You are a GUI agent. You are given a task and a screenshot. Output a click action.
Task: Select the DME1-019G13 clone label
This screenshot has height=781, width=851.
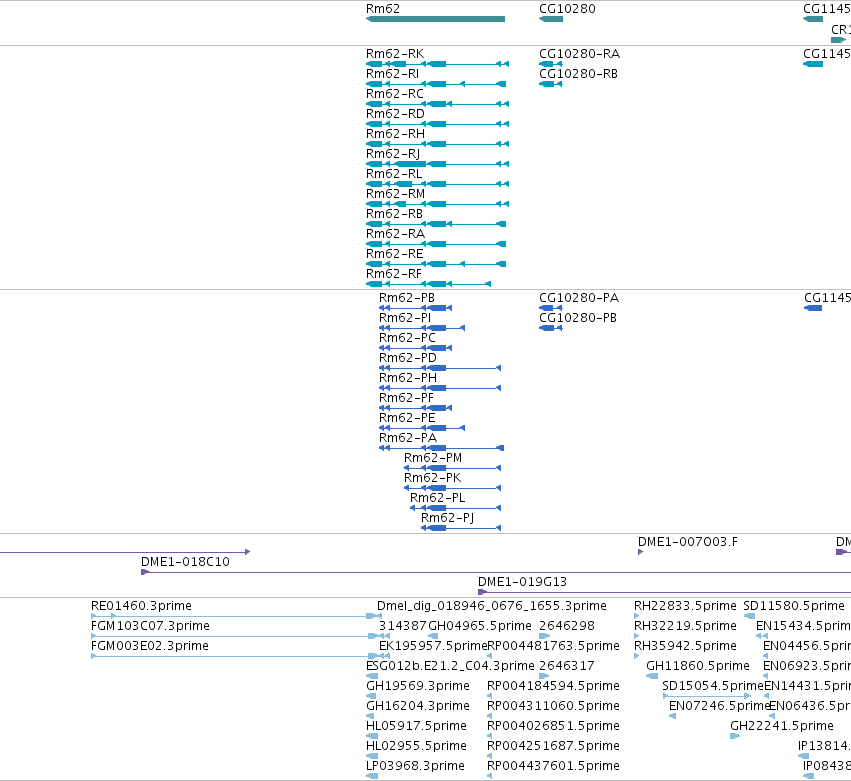(522, 582)
